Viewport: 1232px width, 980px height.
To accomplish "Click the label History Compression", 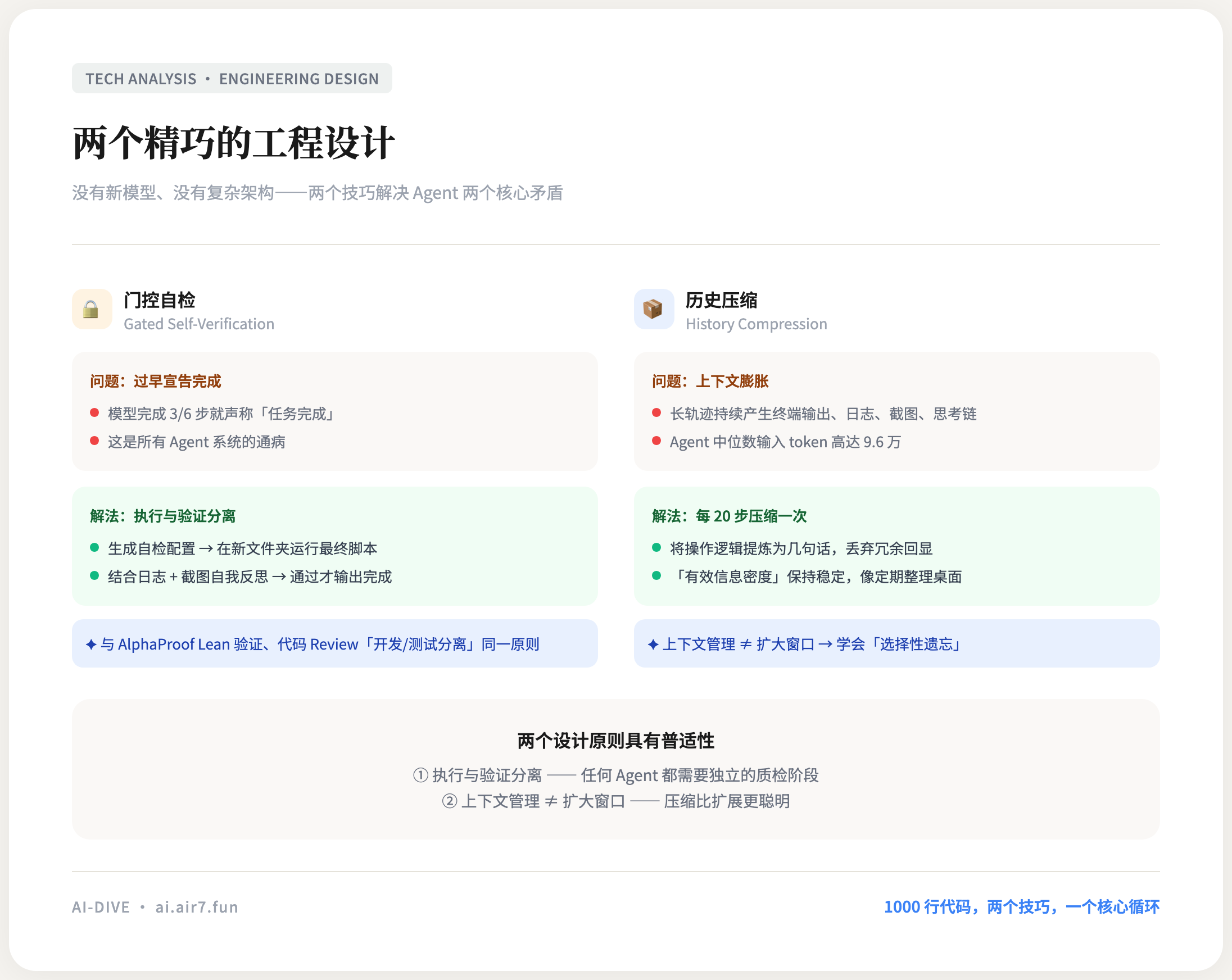I will (x=757, y=324).
